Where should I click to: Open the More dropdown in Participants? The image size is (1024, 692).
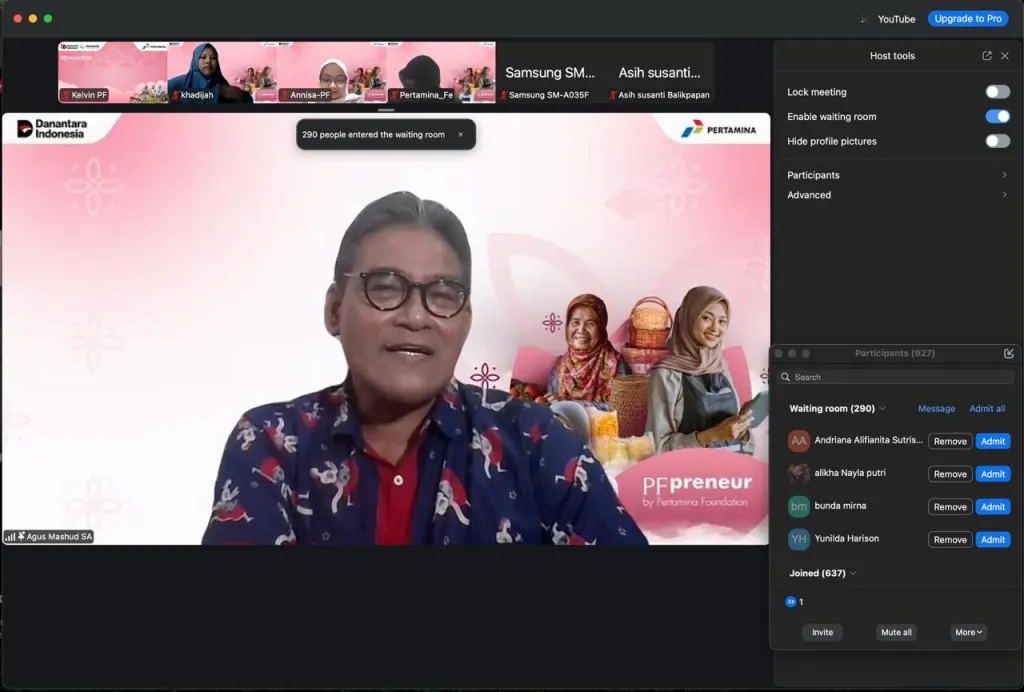(968, 632)
